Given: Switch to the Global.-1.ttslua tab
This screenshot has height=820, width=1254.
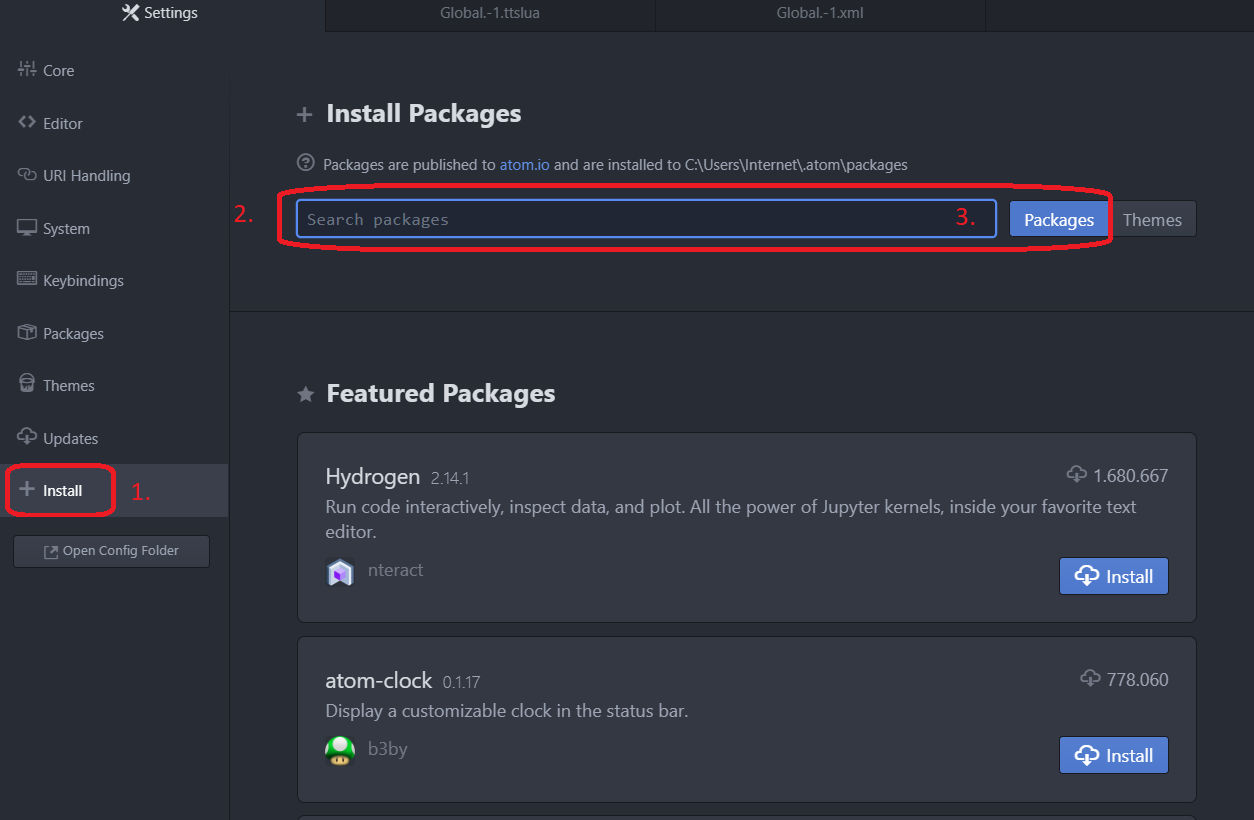Looking at the screenshot, I should tap(490, 14).
